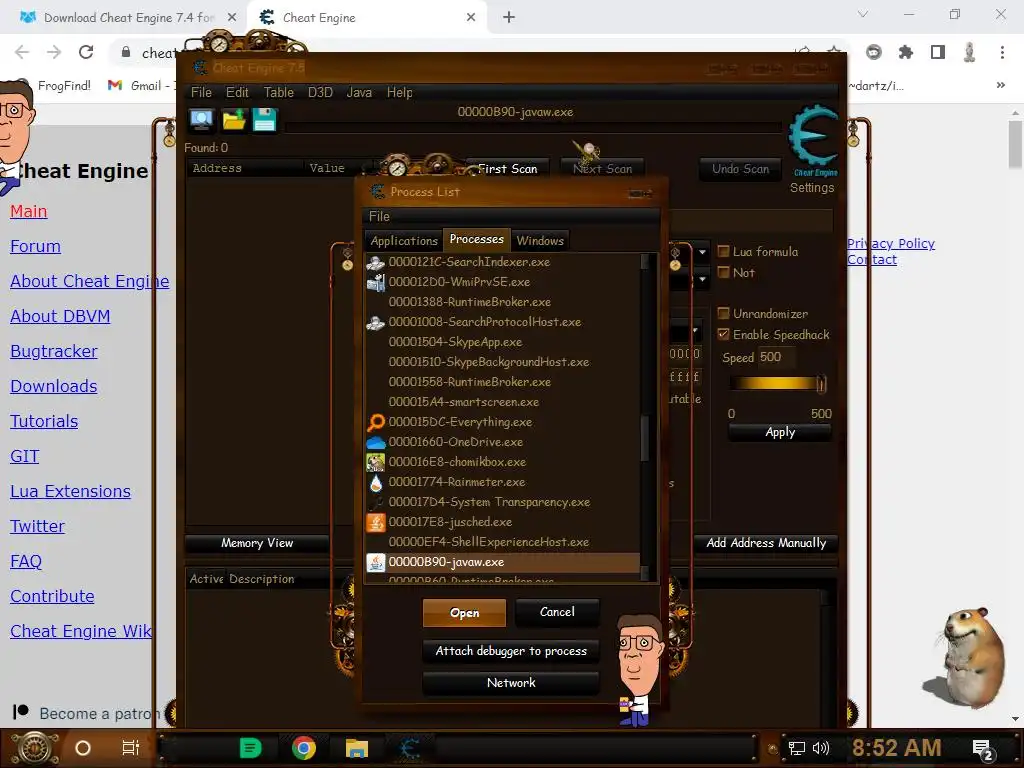Select the Processes tab
Image resolution: width=1024 pixels, height=768 pixels.
[477, 240]
